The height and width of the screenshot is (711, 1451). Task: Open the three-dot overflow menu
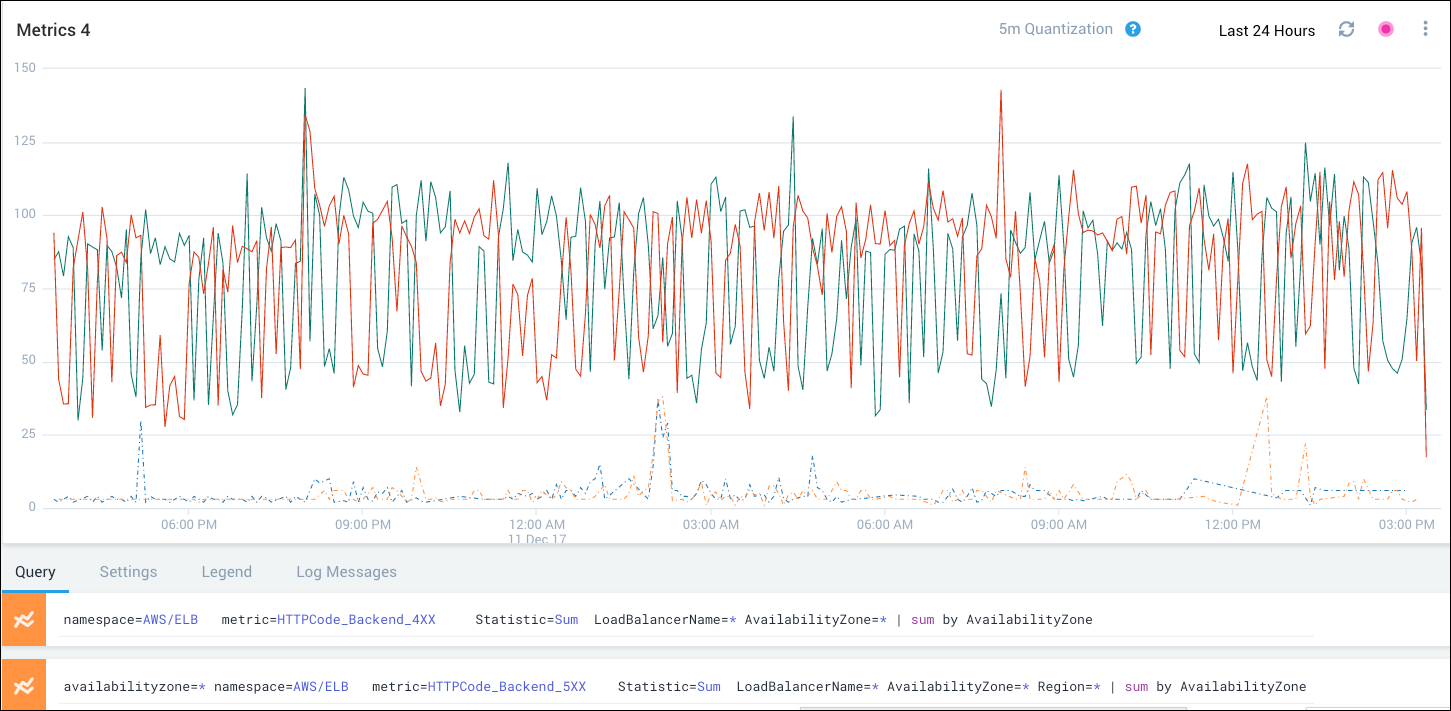[x=1425, y=29]
